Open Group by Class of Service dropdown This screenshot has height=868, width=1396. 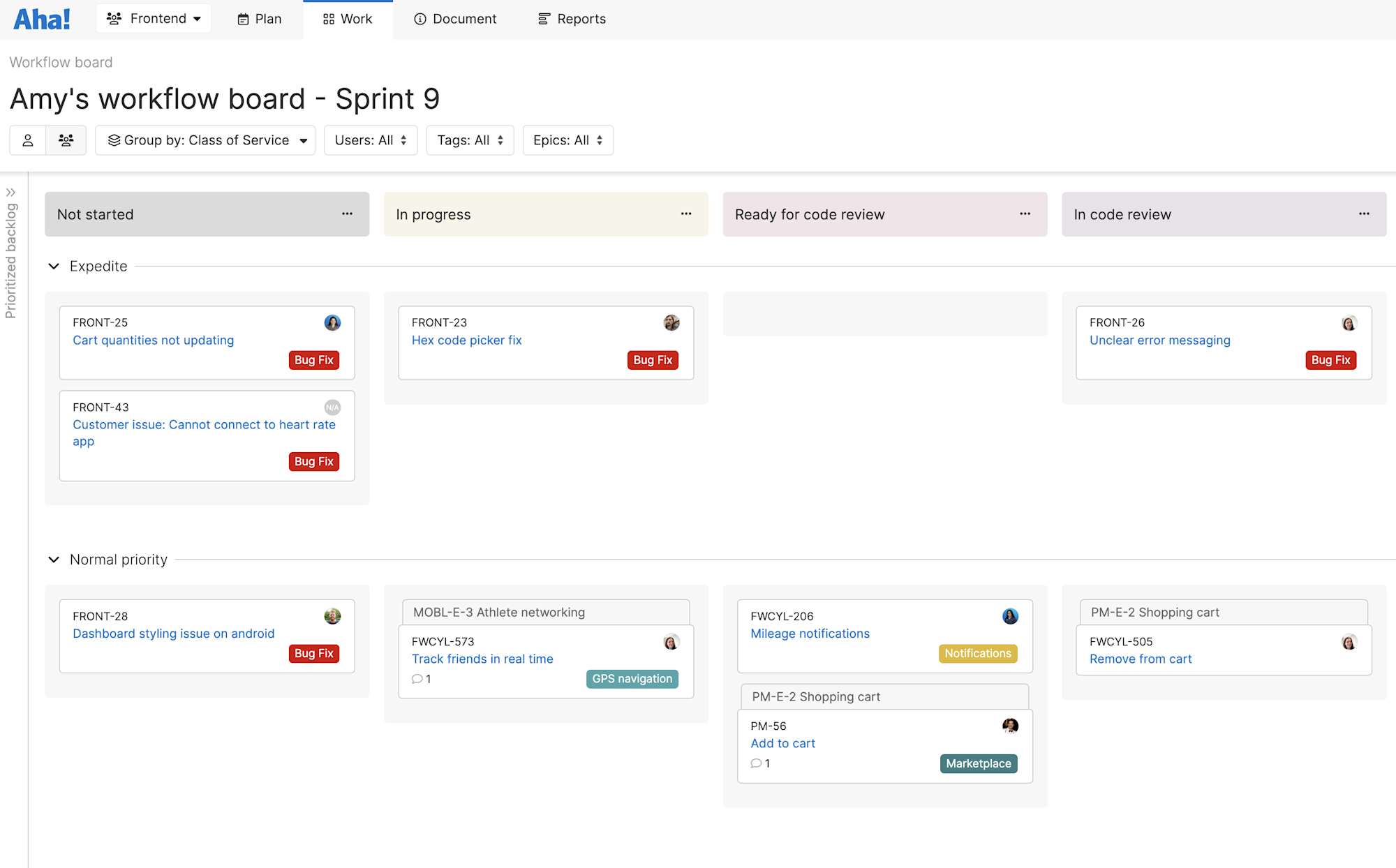(x=205, y=140)
